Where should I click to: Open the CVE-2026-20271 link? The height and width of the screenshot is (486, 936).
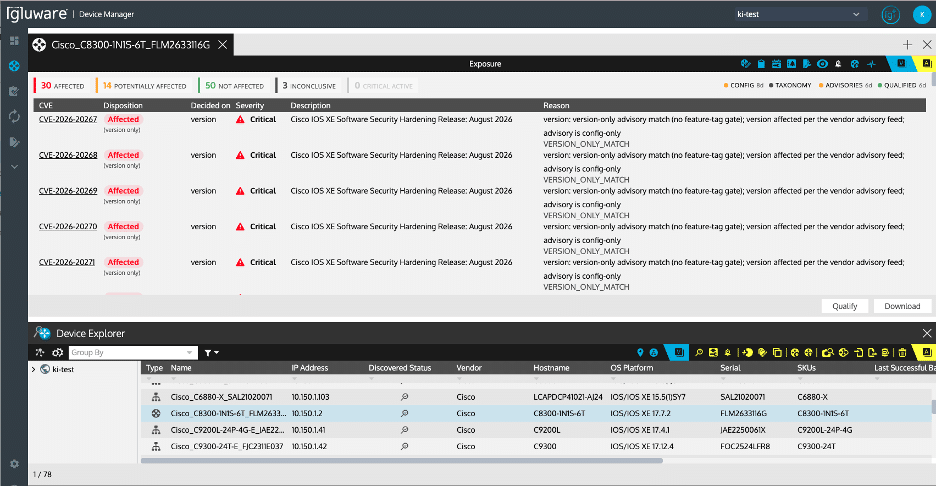click(x=66, y=262)
